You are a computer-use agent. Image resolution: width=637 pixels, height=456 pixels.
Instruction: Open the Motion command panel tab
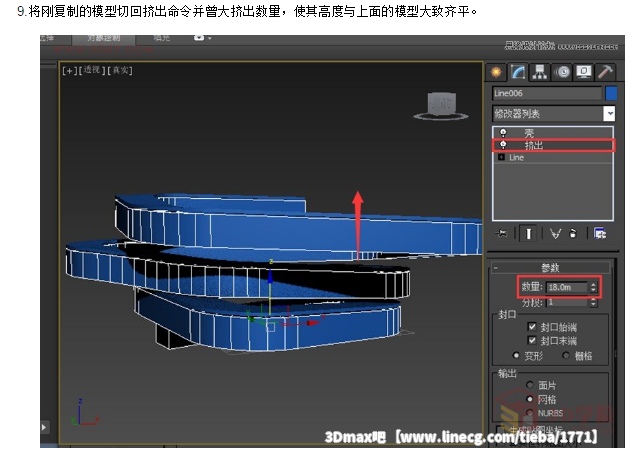click(x=562, y=72)
